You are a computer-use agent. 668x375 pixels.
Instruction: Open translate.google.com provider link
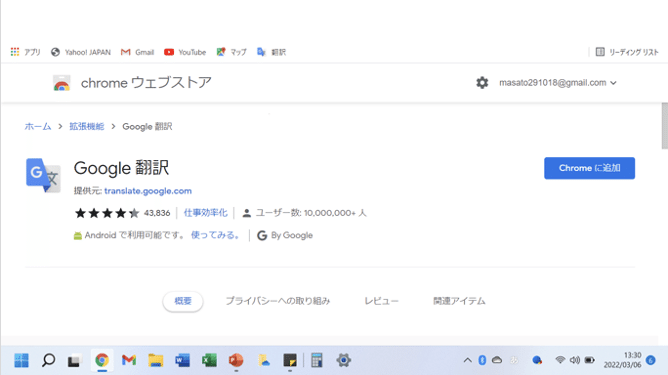click(148, 191)
